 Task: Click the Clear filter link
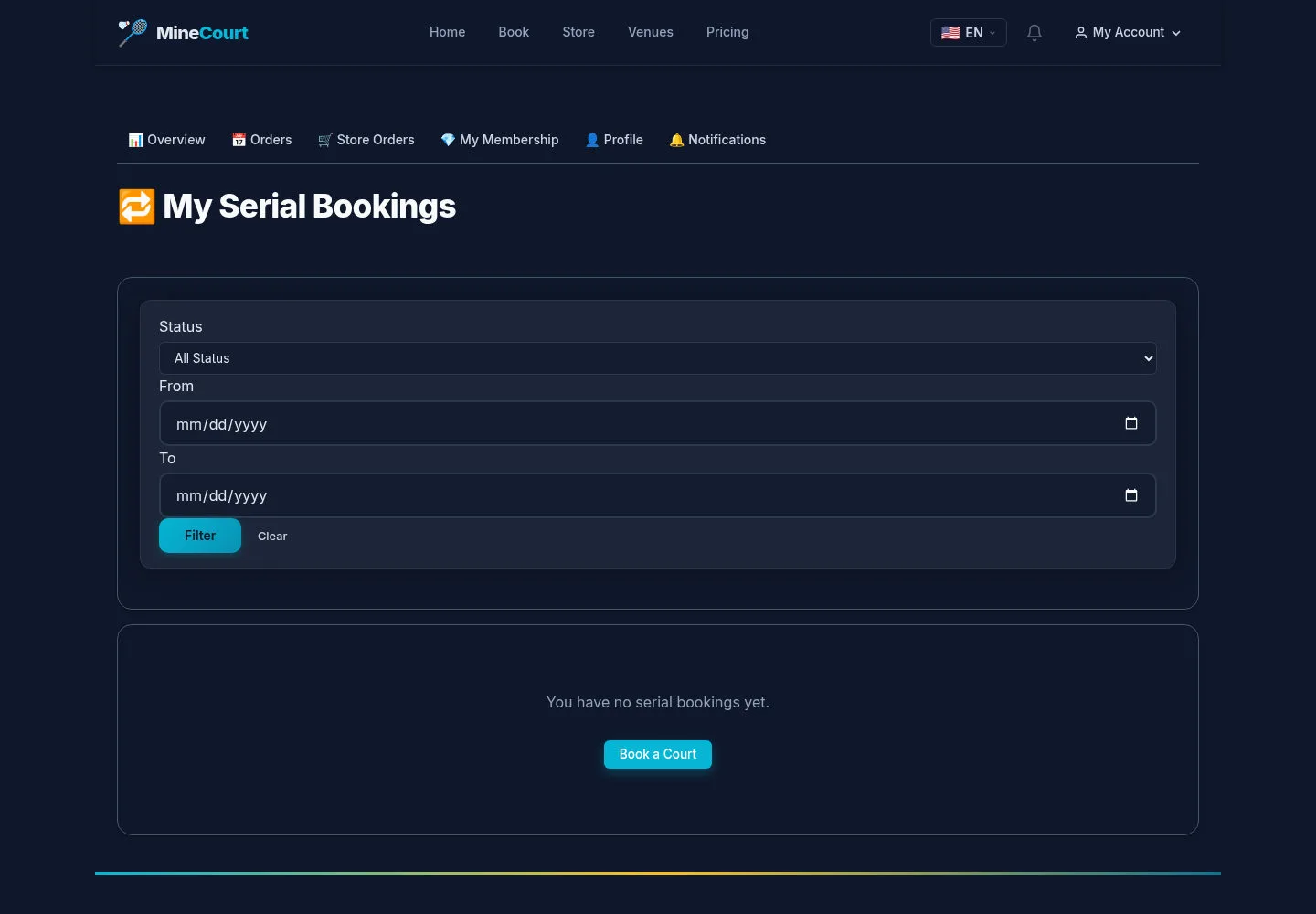272,537
